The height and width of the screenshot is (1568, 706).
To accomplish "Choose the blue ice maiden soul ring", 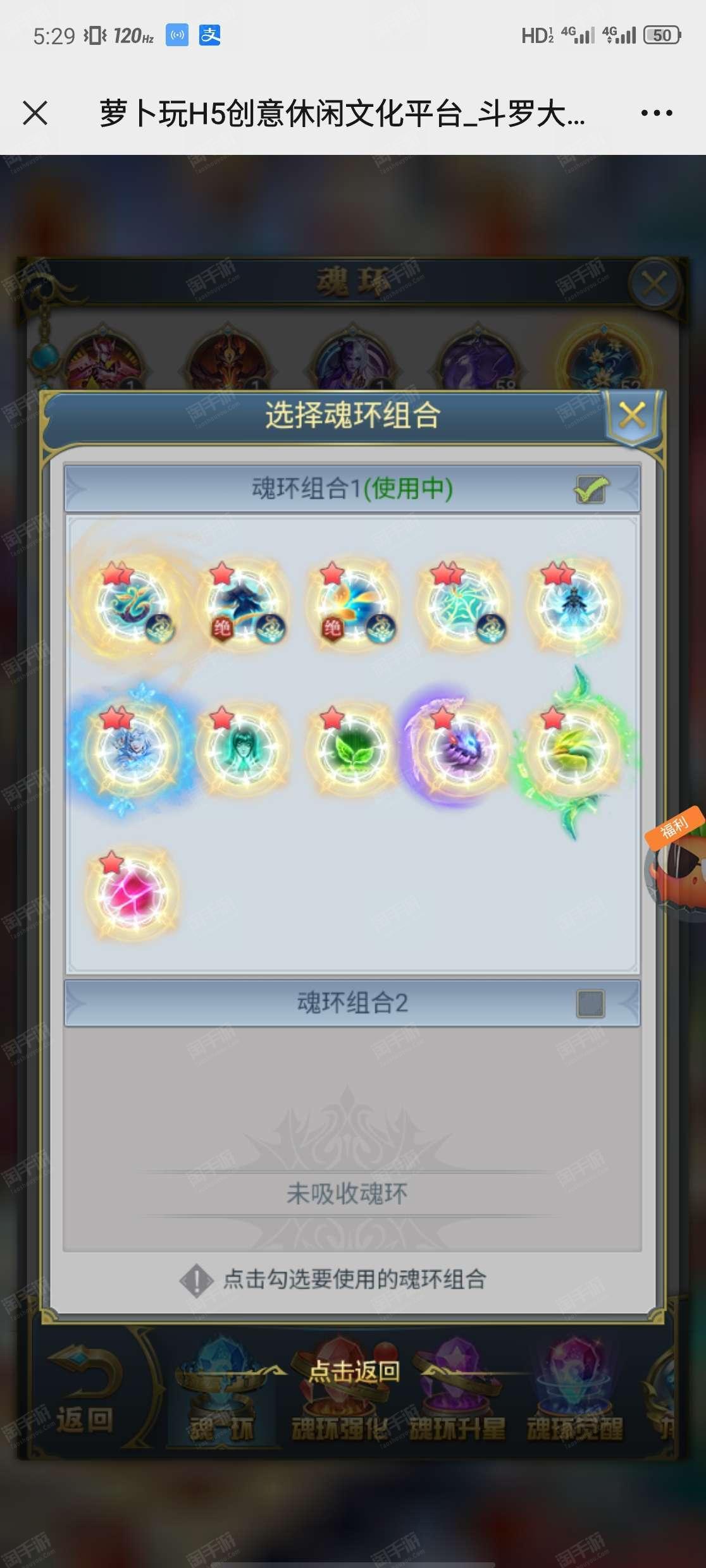I will pos(132,749).
